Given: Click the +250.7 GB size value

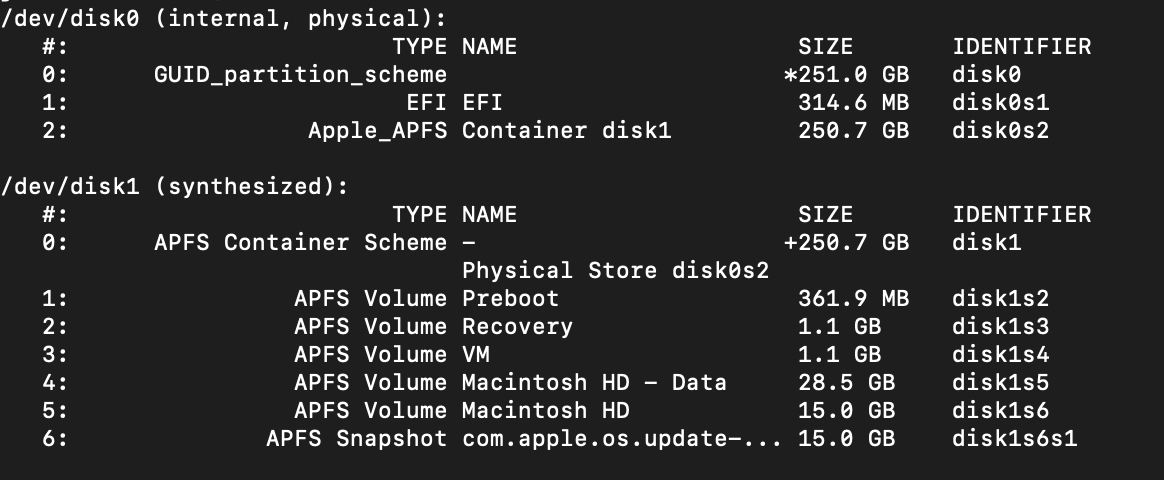Looking at the screenshot, I should click(x=846, y=242).
